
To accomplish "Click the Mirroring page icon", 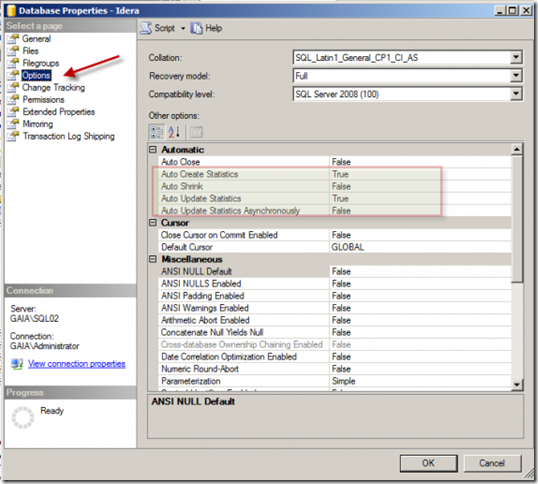I will pyautogui.click(x=13, y=124).
